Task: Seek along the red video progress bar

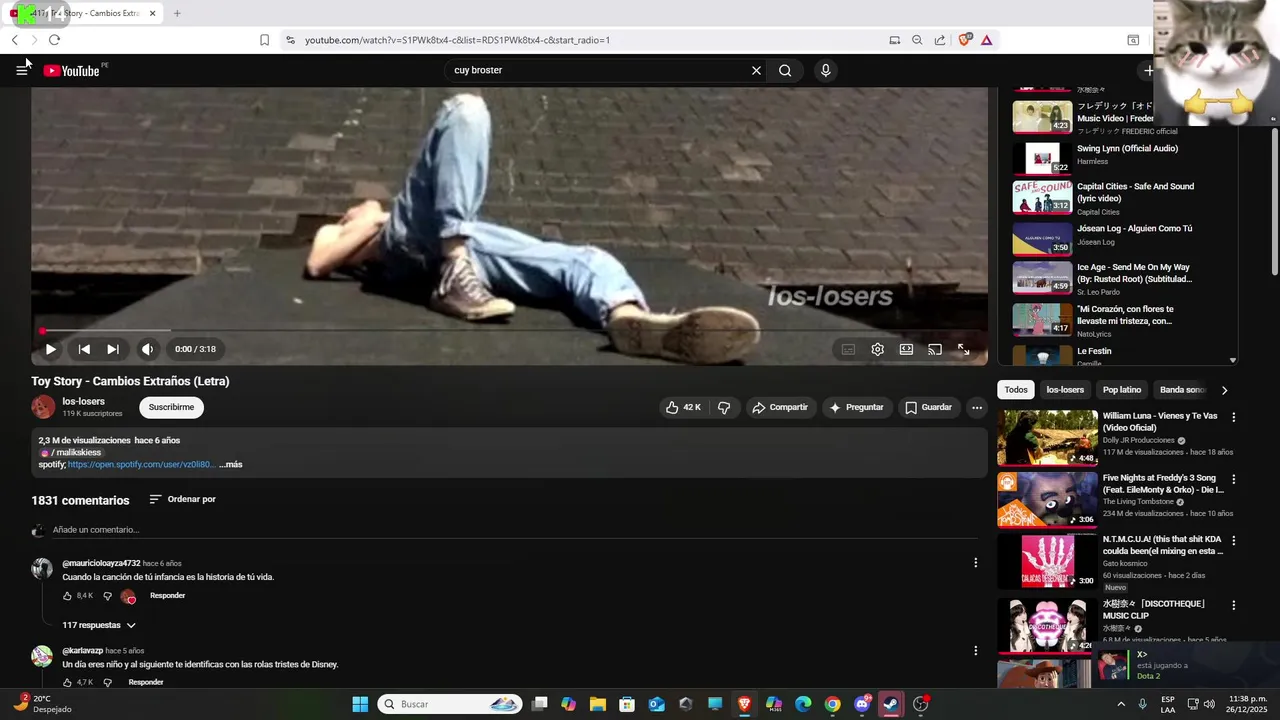Action: (509, 330)
